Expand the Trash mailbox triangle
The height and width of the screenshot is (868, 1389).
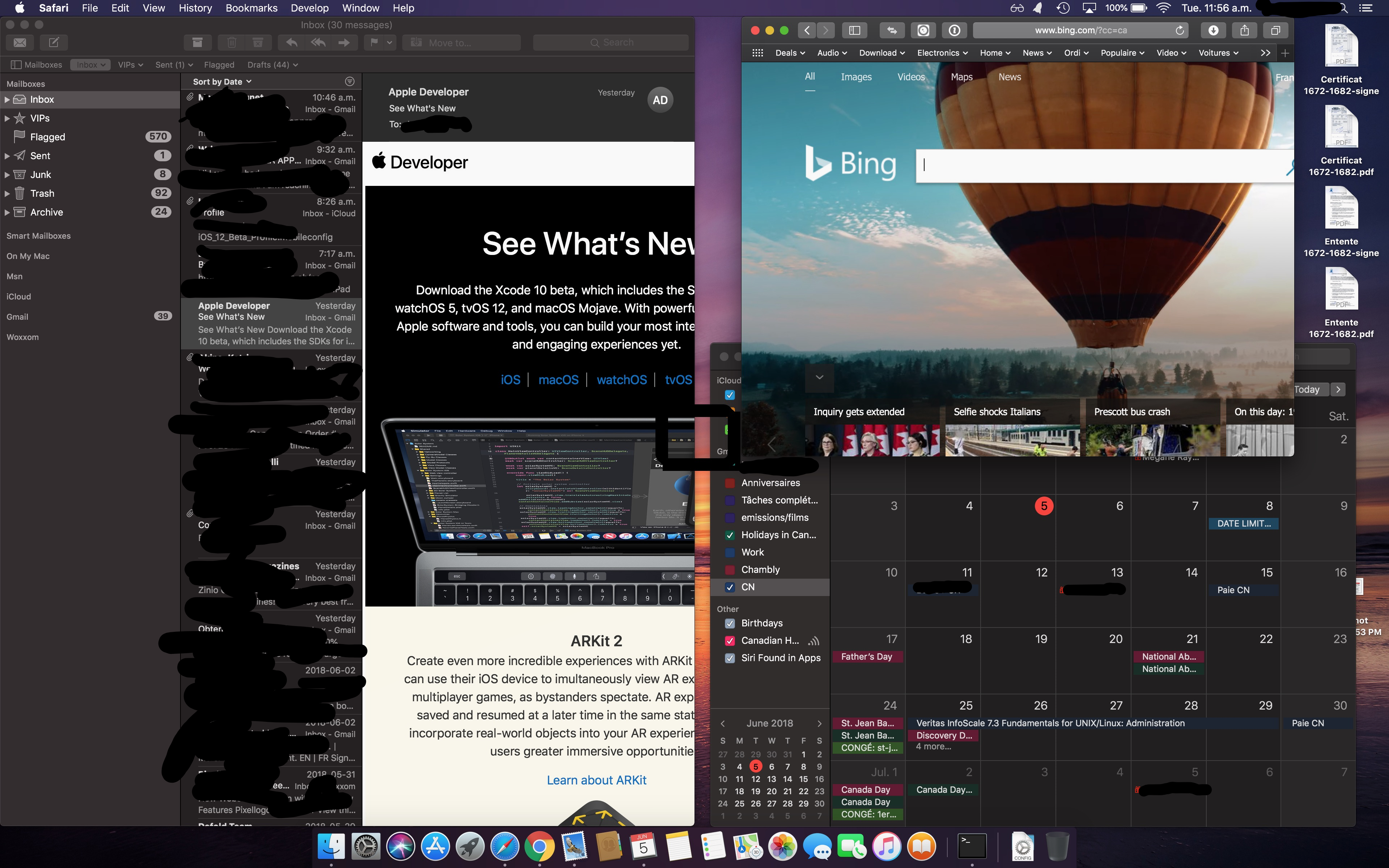point(7,193)
